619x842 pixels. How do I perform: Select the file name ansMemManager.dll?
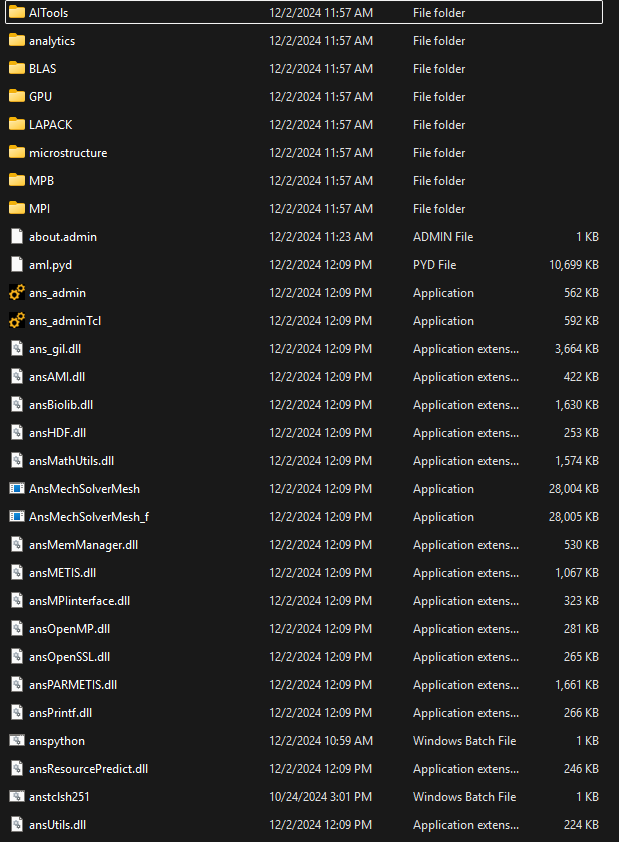click(83, 545)
